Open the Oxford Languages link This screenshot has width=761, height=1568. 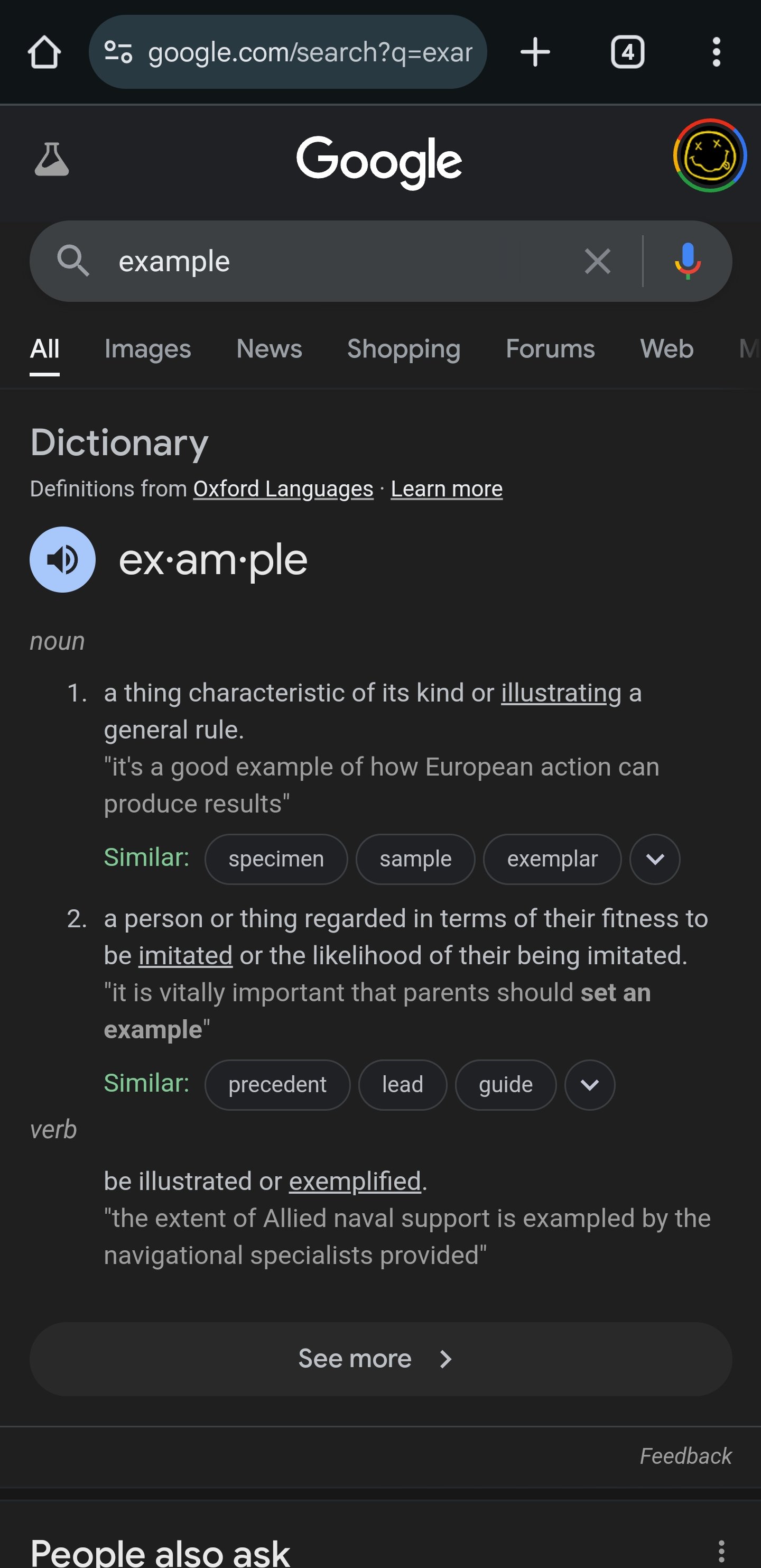[283, 489]
